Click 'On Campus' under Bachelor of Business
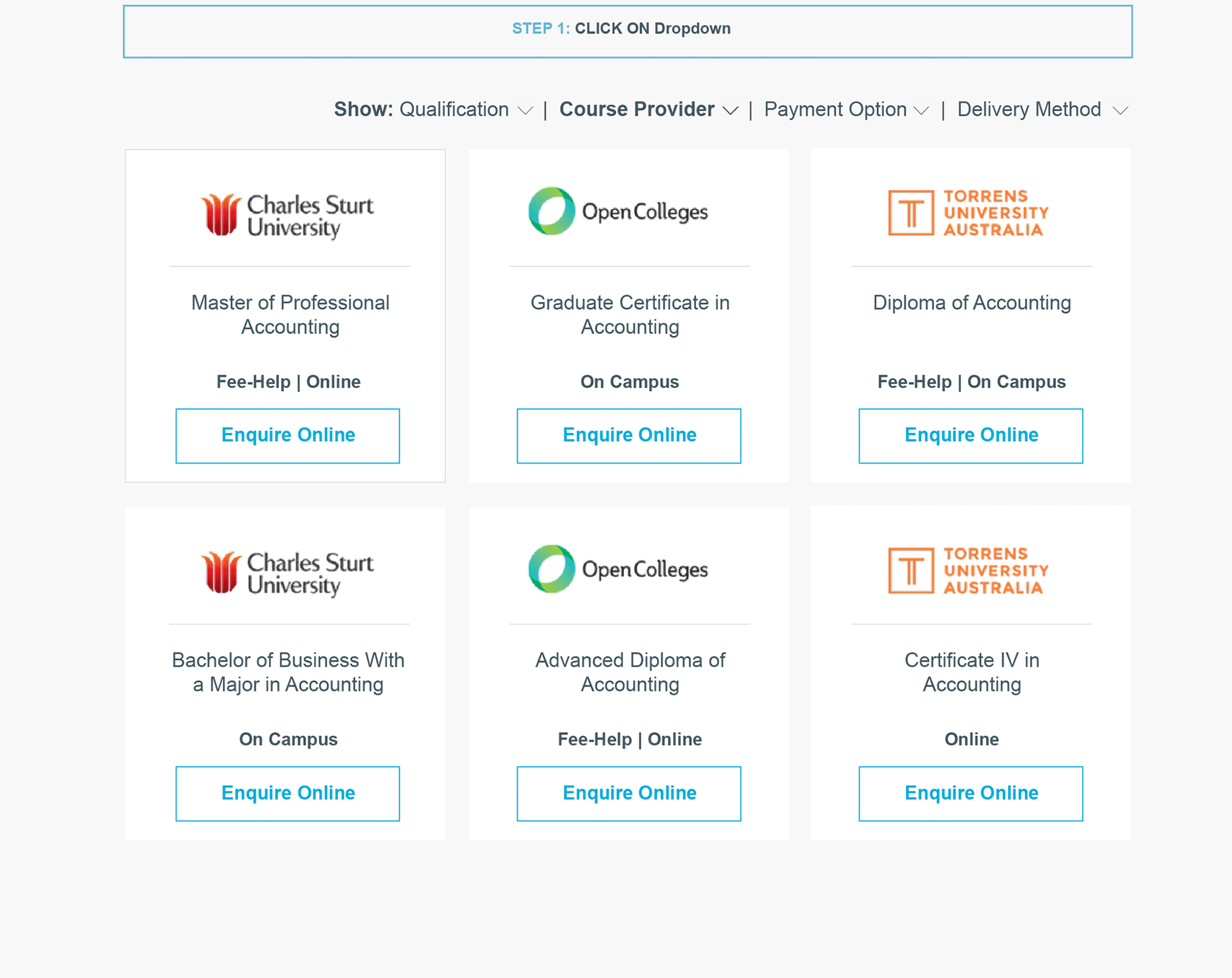This screenshot has height=978, width=1232. (288, 739)
